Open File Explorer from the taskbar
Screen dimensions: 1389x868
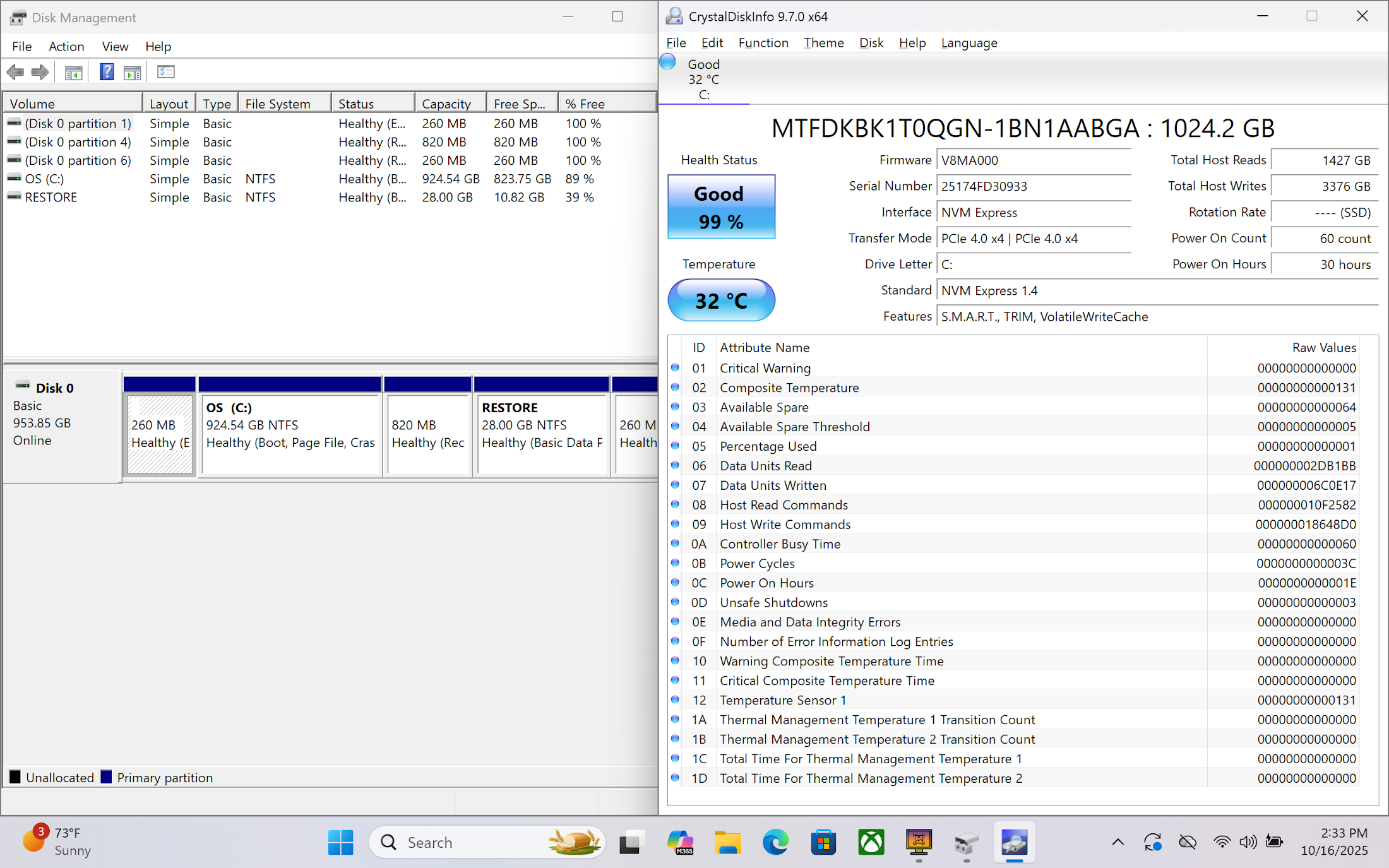click(x=727, y=842)
